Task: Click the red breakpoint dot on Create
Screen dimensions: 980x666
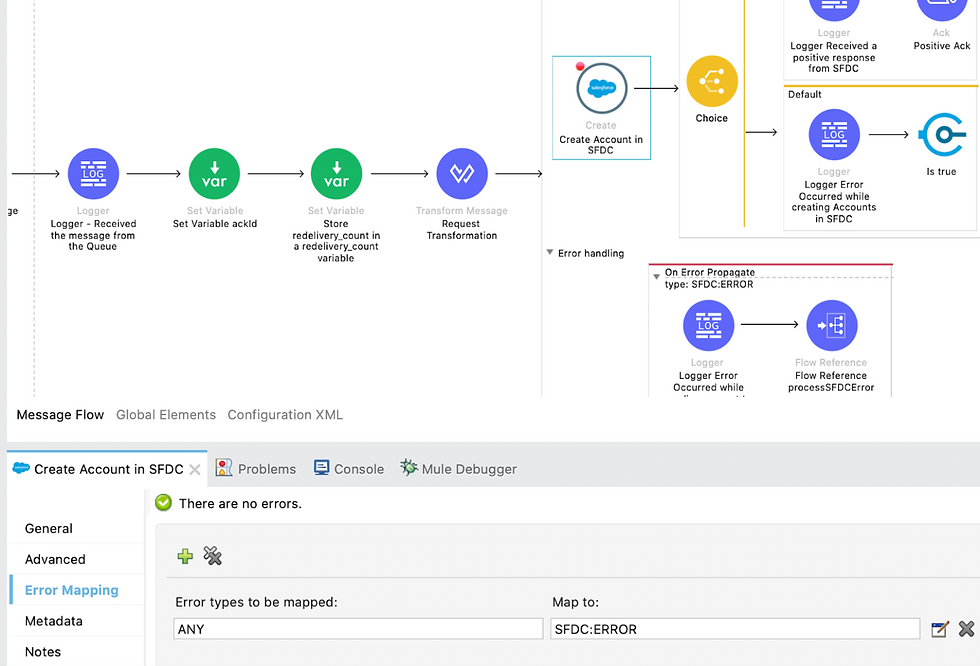Action: pos(580,66)
